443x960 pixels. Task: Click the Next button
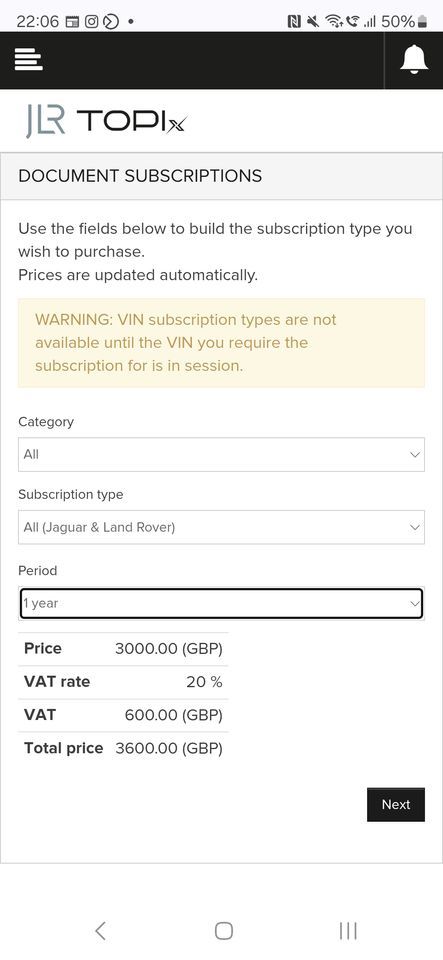[x=396, y=804]
